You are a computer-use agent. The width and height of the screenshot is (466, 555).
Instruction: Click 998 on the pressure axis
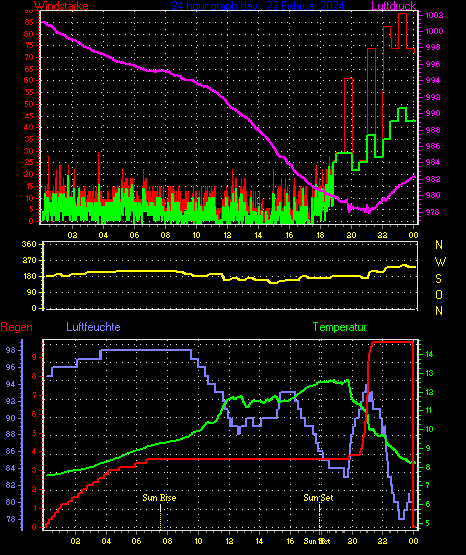click(x=433, y=47)
